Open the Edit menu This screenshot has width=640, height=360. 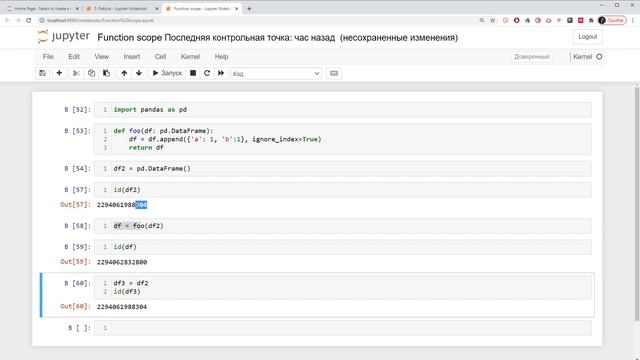click(x=74, y=57)
